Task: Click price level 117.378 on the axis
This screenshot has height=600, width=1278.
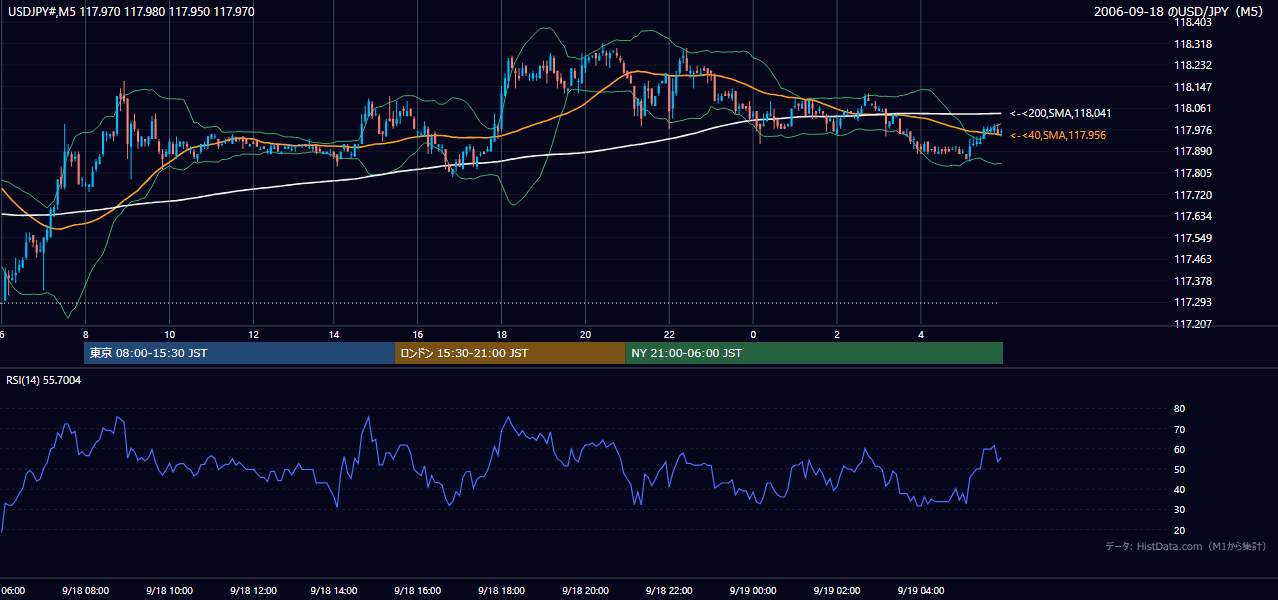Action: click(x=1192, y=281)
